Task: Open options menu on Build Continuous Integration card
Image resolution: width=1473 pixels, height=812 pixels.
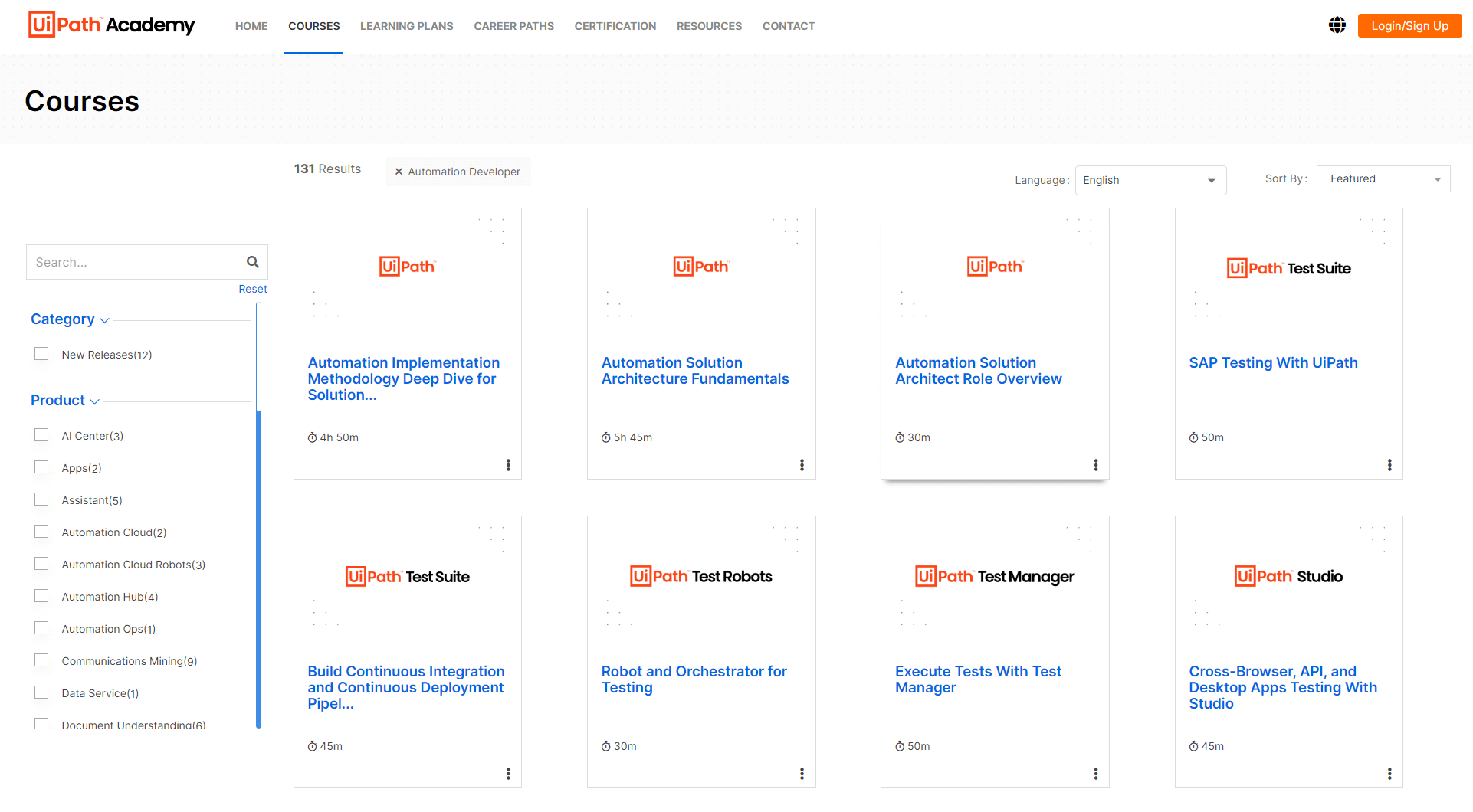Action: [x=508, y=774]
